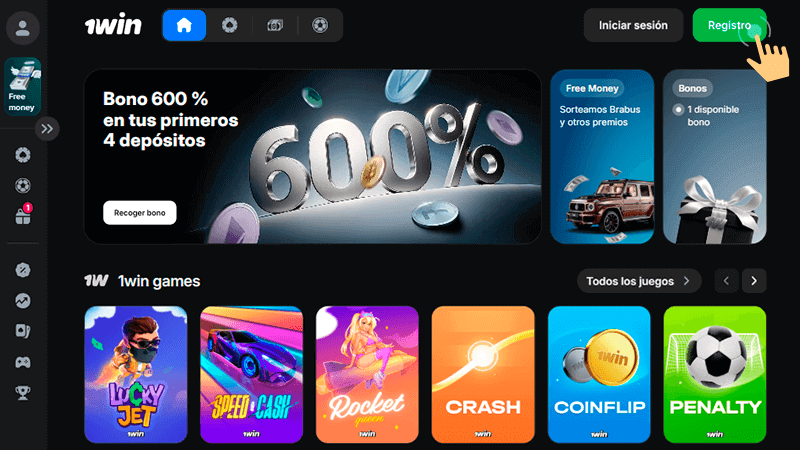This screenshot has width=800, height=450.
Task: Open the sidebar trending chart icon
Action: click(22, 301)
